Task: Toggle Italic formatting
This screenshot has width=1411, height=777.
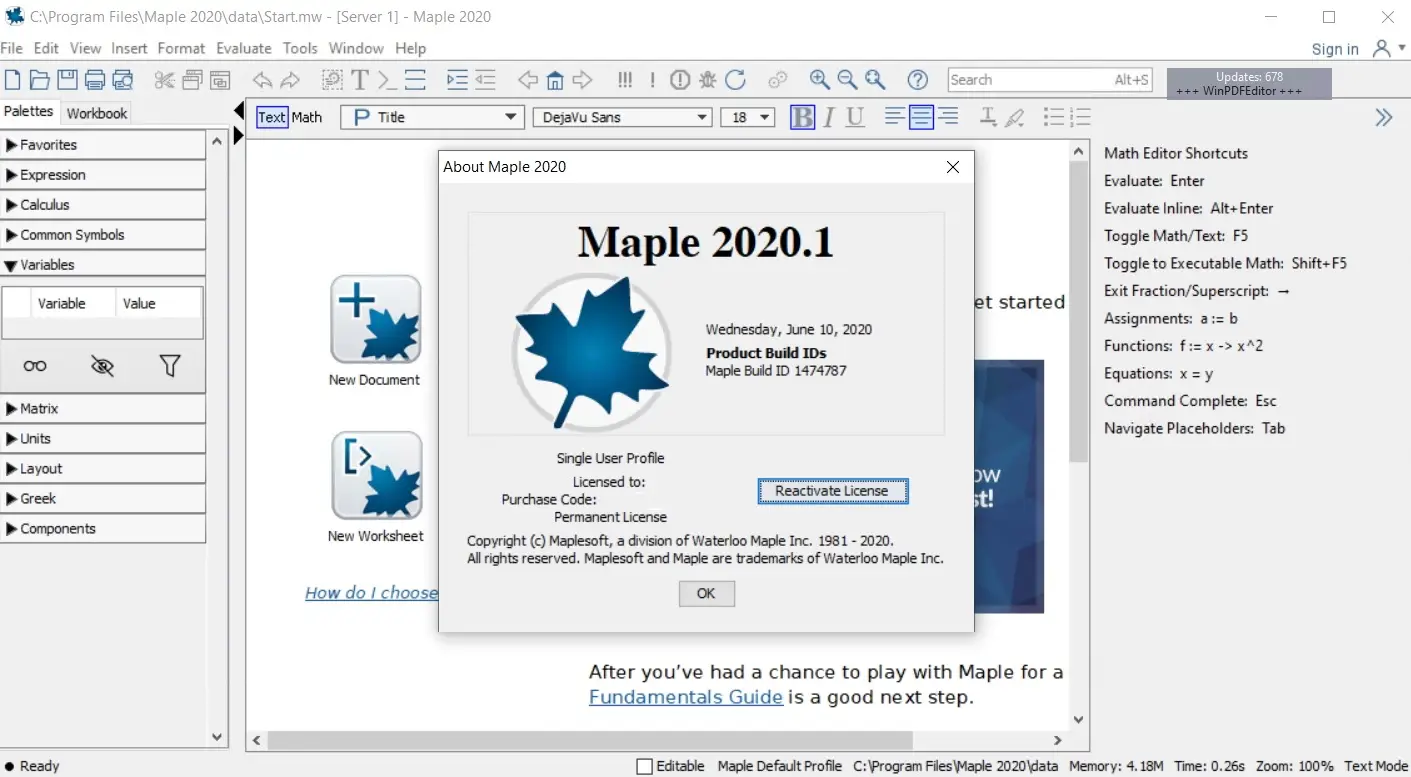Action: [x=828, y=117]
